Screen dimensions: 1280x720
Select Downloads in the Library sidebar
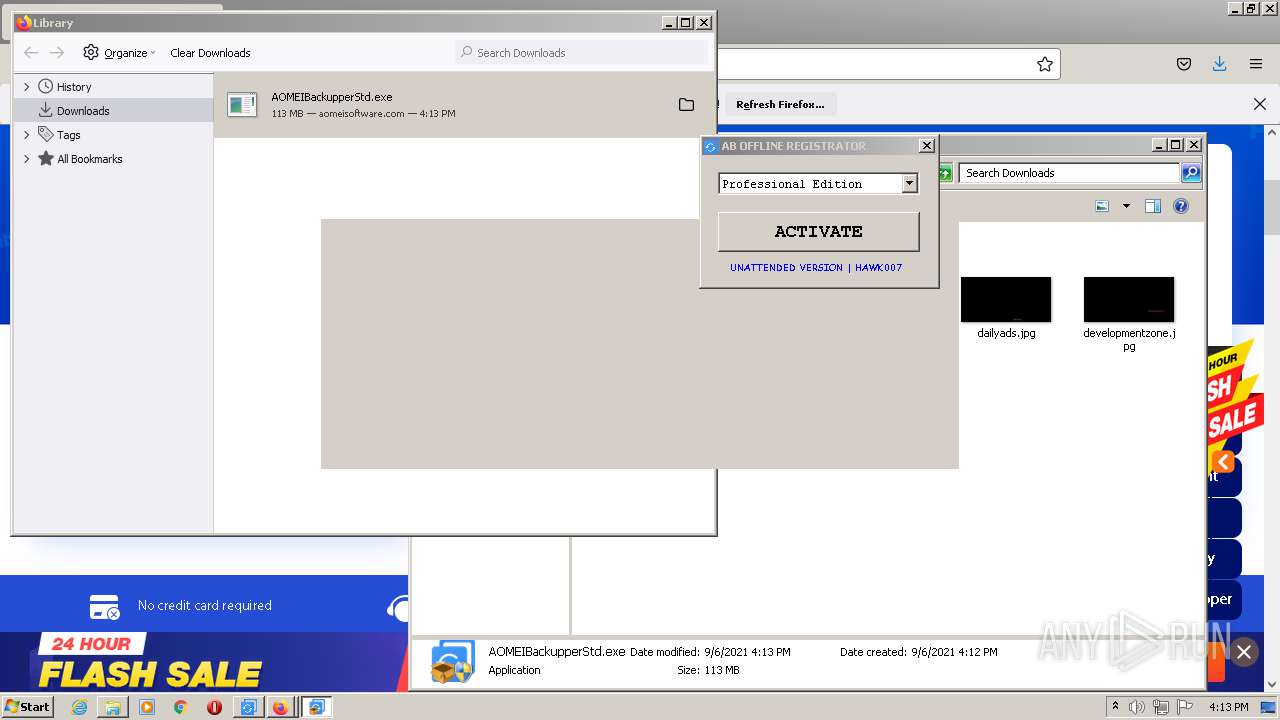(x=83, y=111)
